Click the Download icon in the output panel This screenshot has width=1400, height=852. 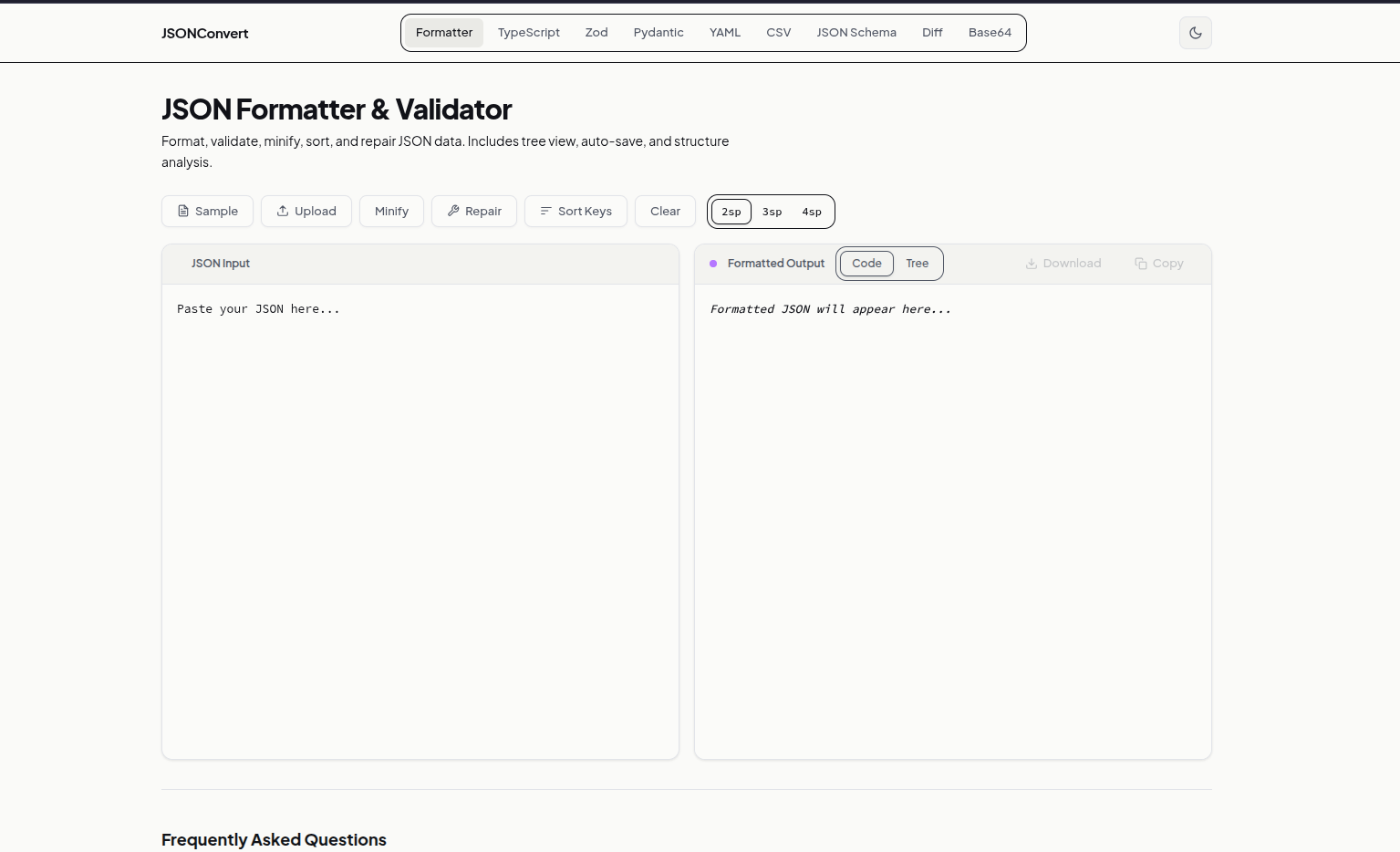1031,263
